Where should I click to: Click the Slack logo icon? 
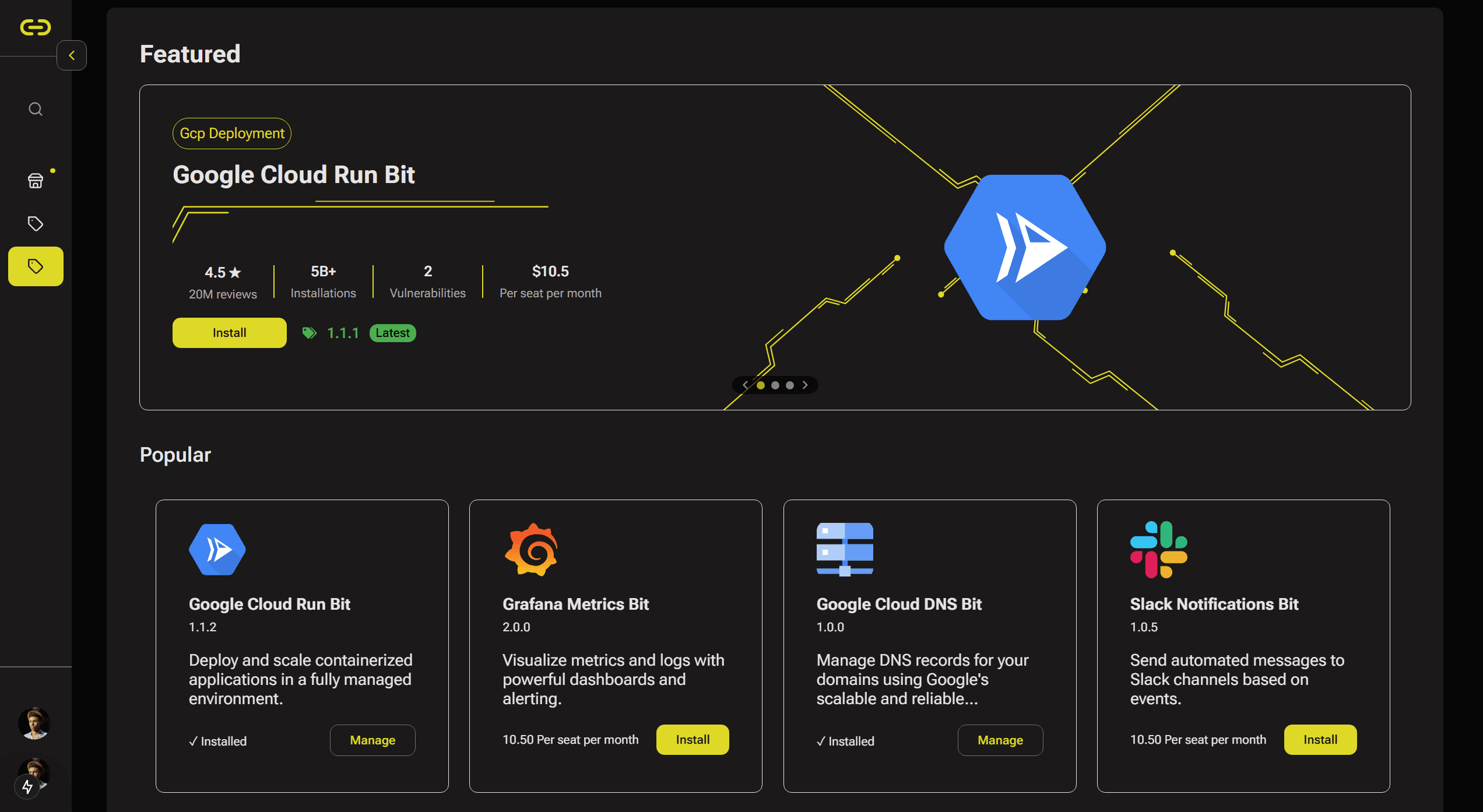[1159, 550]
